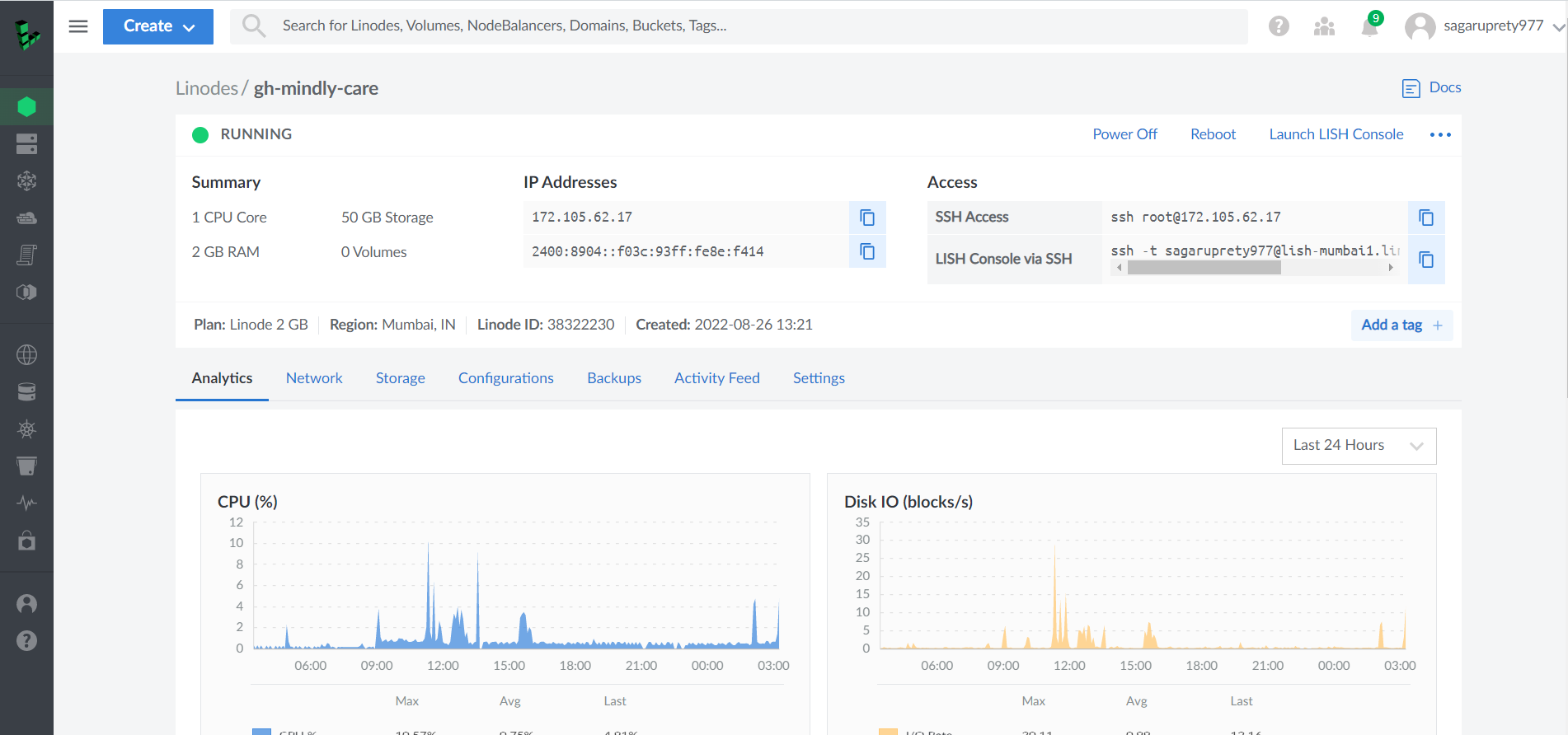Screen dimensions: 1568x735
Task: Click Add a tag button
Action: (1401, 325)
